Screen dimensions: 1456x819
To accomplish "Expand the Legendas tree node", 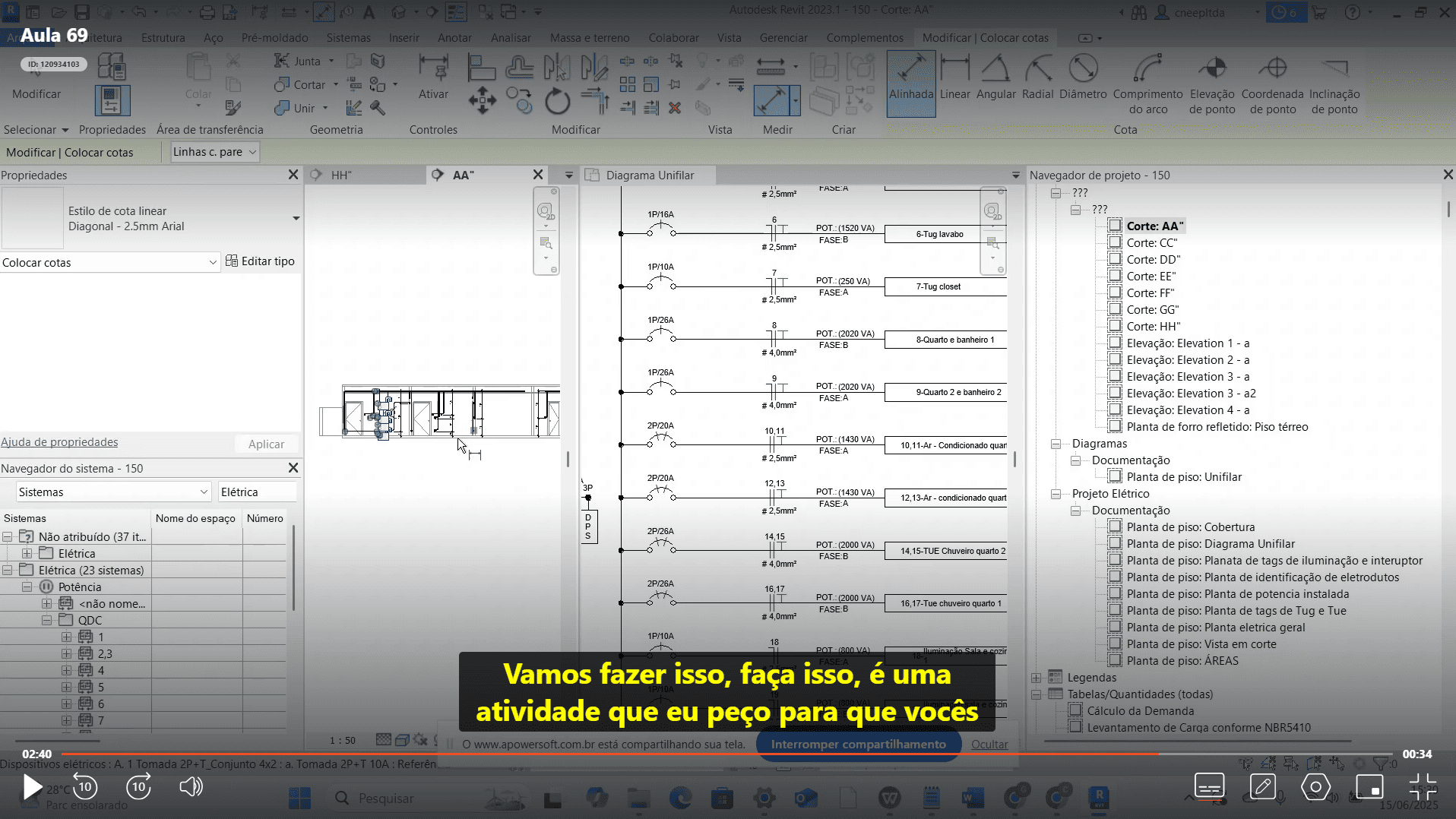I will [x=1036, y=678].
